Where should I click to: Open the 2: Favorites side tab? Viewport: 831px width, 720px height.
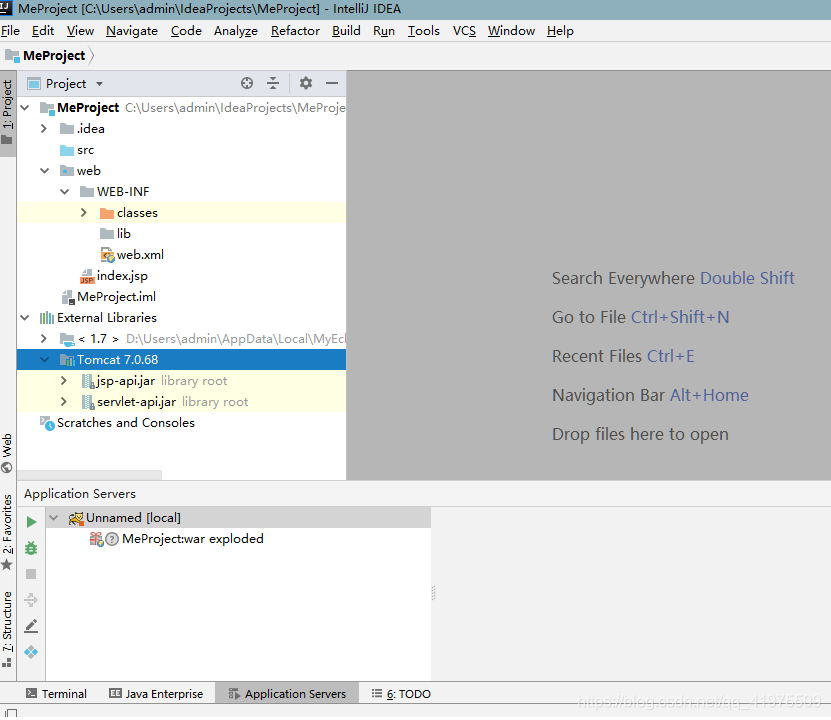[7, 532]
